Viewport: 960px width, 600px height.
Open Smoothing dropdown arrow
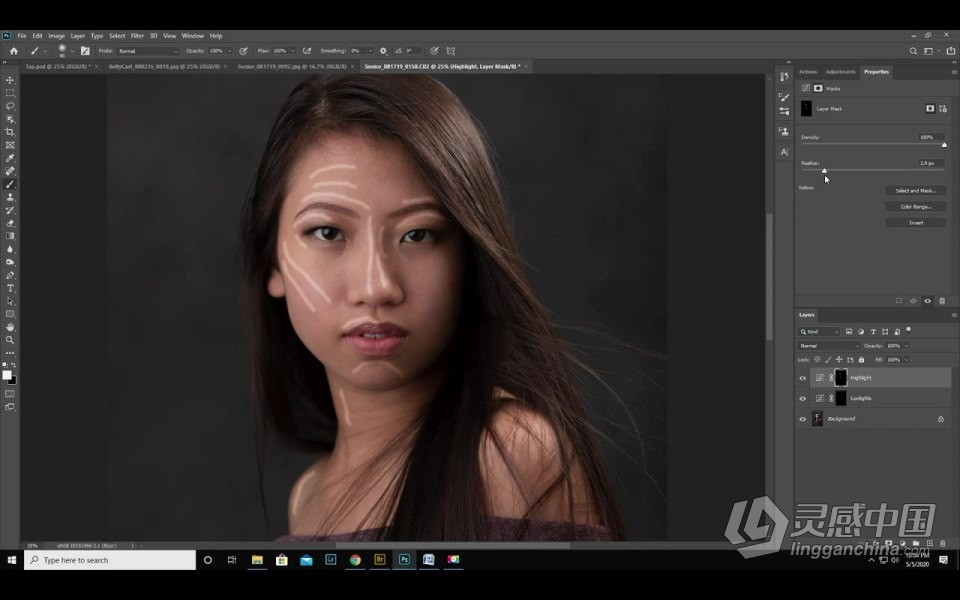[370, 51]
